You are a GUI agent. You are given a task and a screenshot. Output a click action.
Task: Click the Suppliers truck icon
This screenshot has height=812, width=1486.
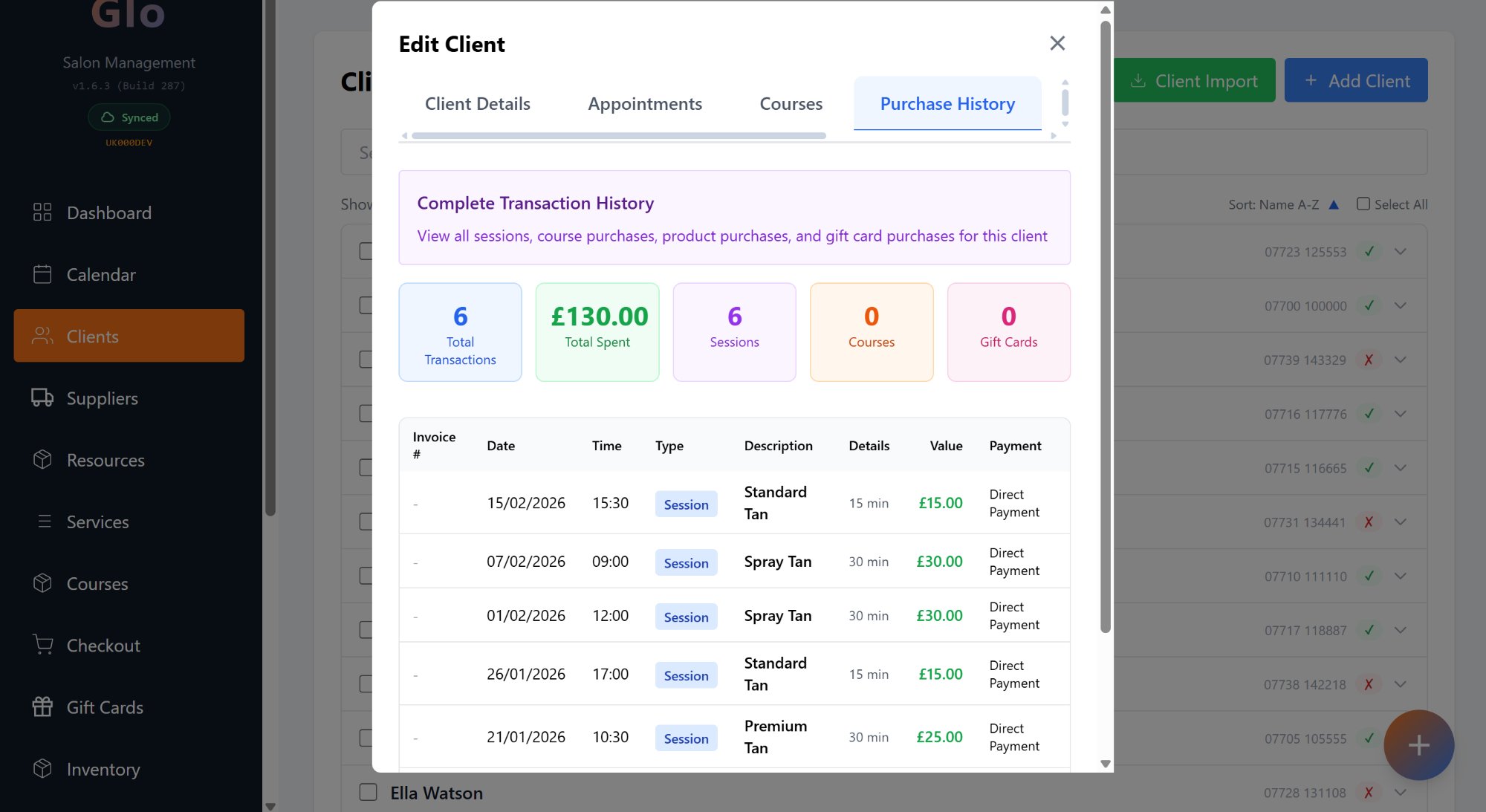42,397
